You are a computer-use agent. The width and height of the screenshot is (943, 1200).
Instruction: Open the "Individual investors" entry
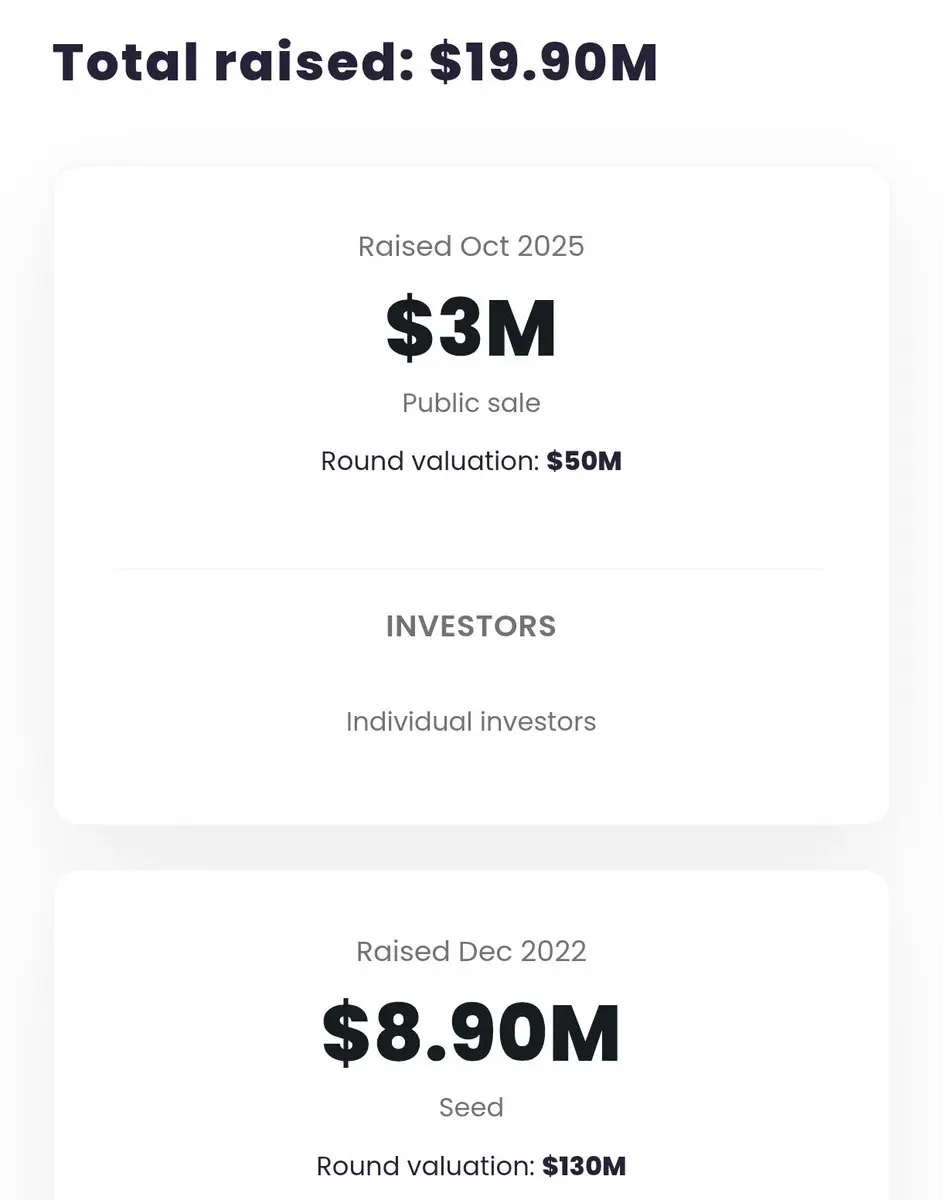(x=471, y=721)
